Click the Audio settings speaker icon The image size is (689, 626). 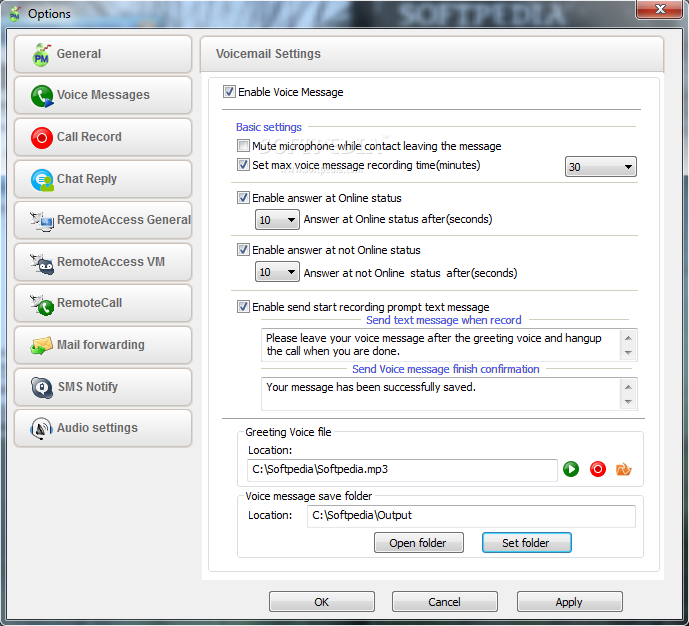tap(41, 428)
